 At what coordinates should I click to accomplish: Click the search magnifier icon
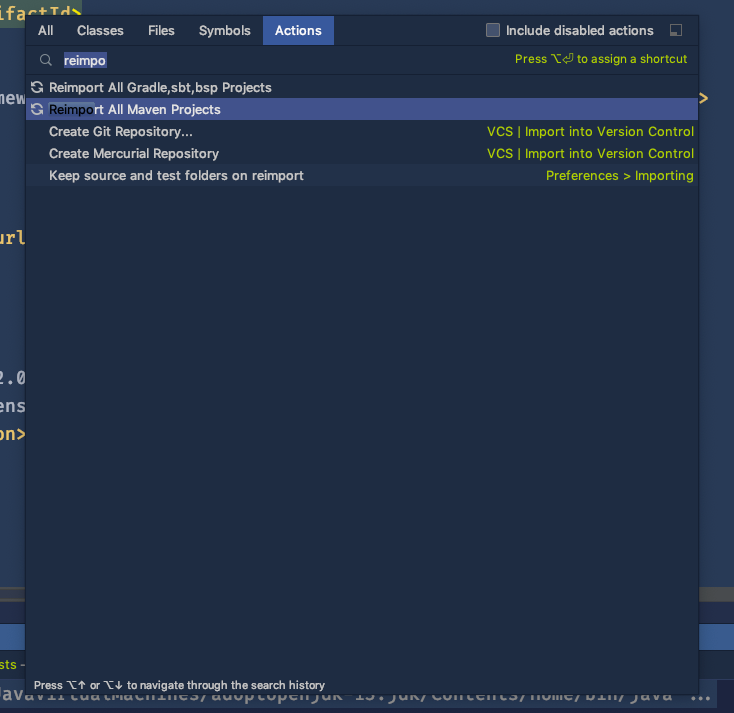click(46, 60)
